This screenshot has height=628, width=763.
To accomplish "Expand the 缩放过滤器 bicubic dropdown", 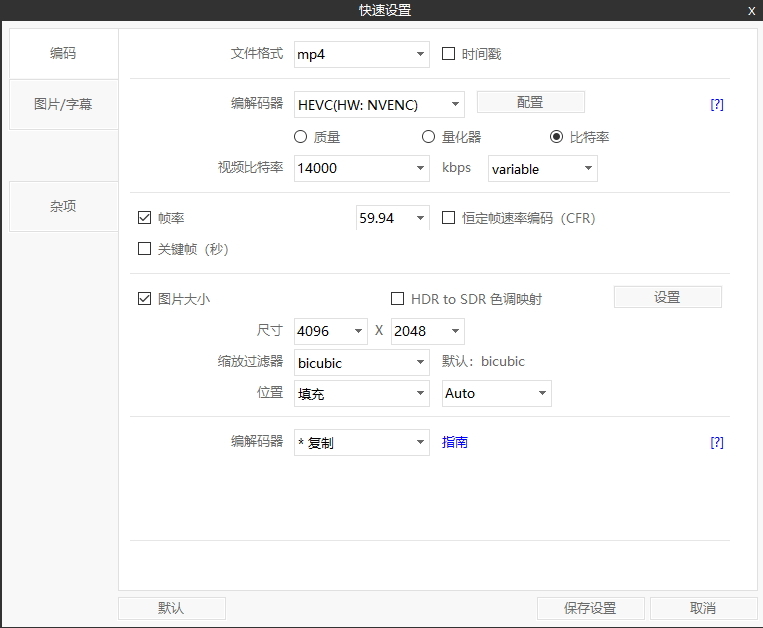I will [362, 362].
